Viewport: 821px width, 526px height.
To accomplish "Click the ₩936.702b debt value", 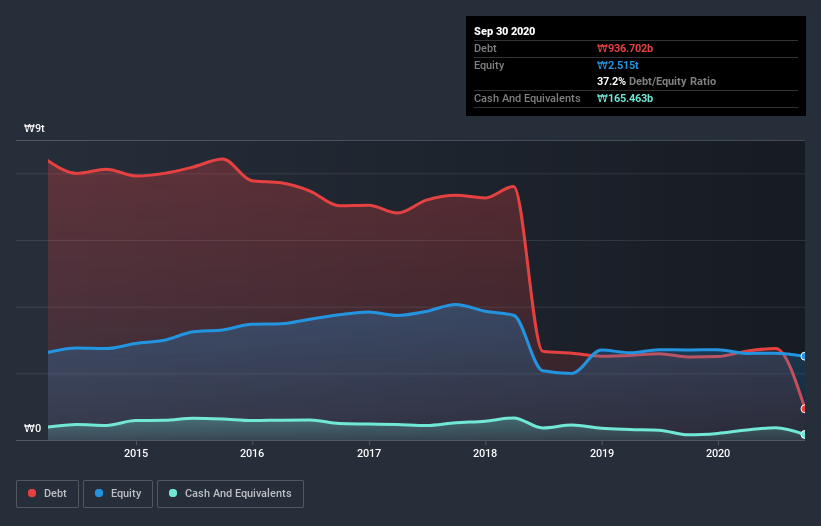I will (625, 48).
